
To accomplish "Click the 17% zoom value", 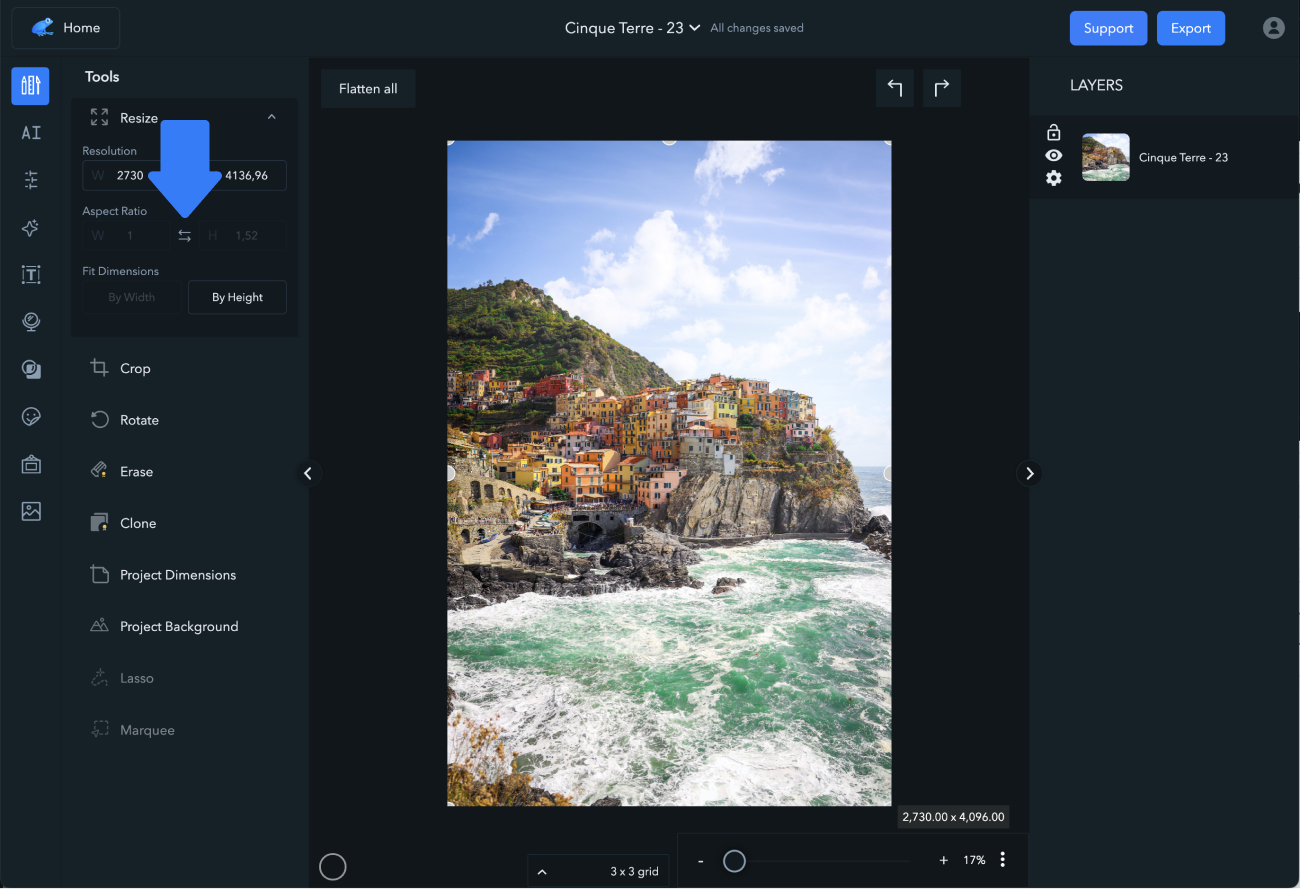I will 974,860.
